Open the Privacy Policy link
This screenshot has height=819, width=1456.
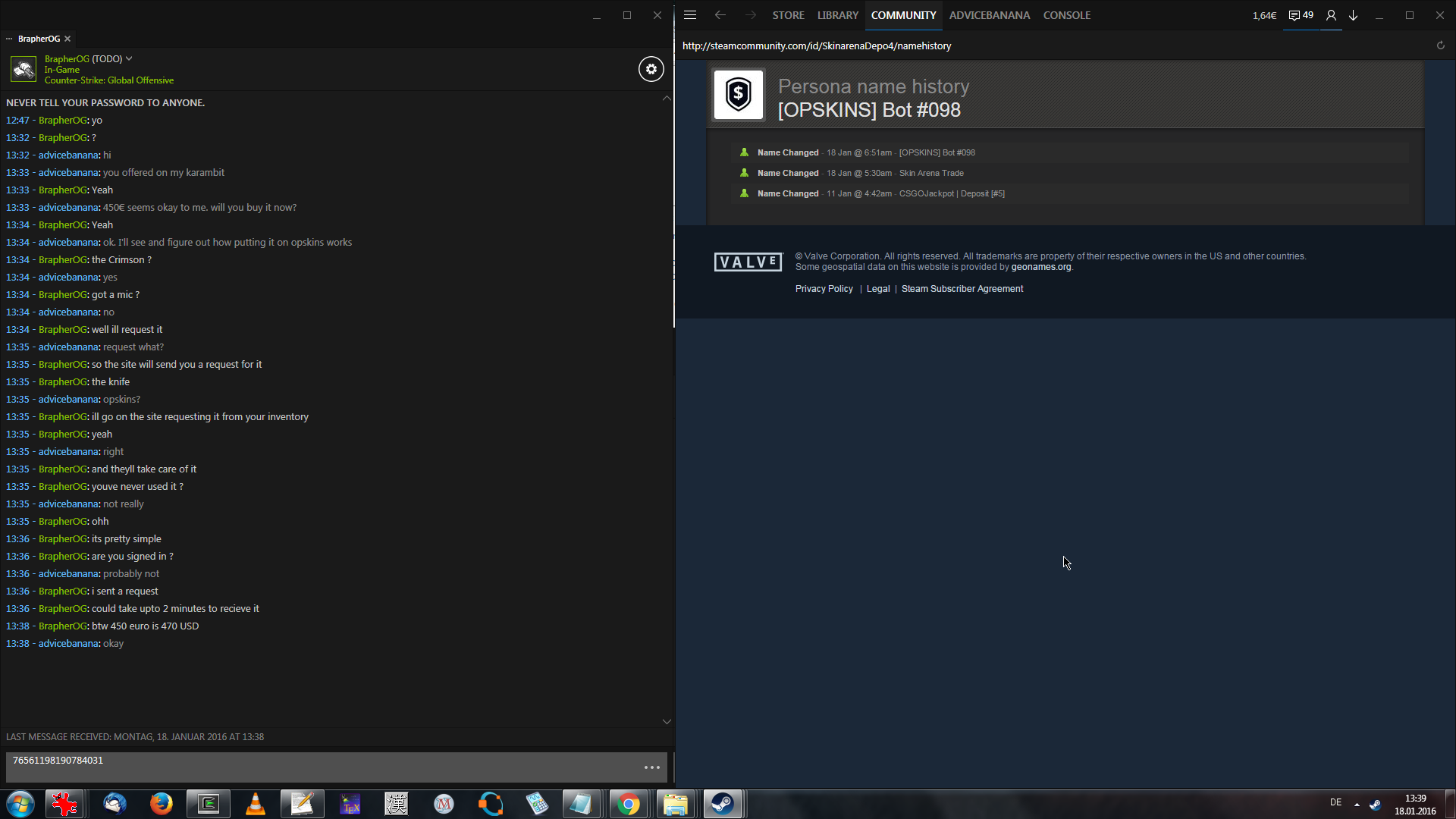point(824,289)
